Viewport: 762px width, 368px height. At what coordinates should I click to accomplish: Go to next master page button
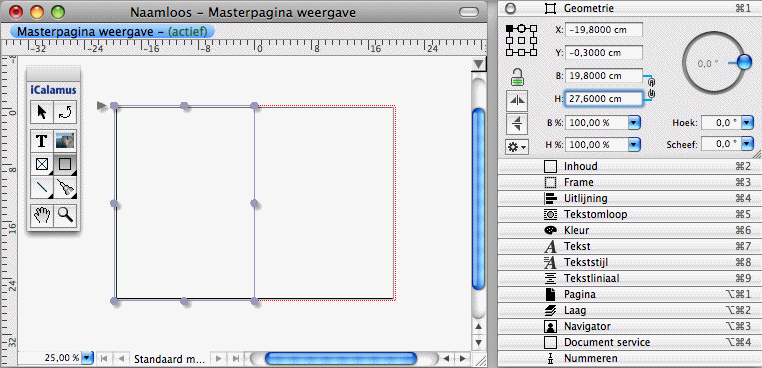pyautogui.click(x=219, y=359)
